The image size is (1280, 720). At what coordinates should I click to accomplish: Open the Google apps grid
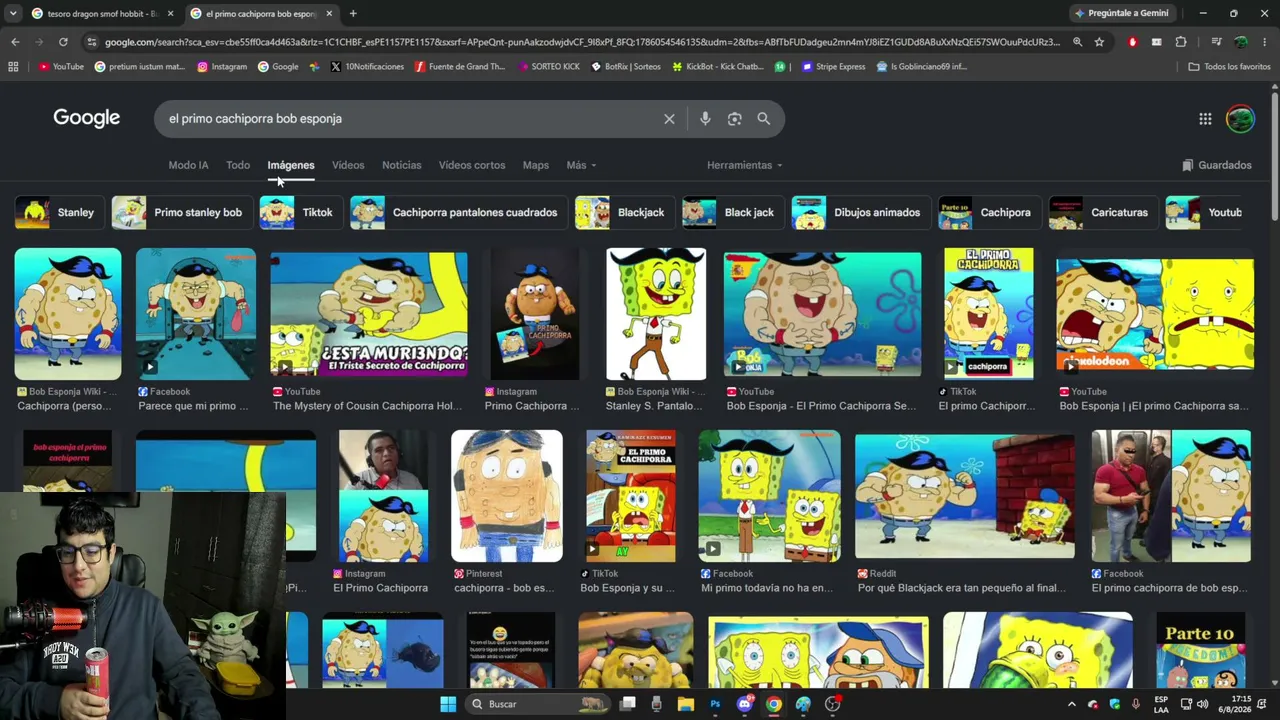coord(1205,119)
